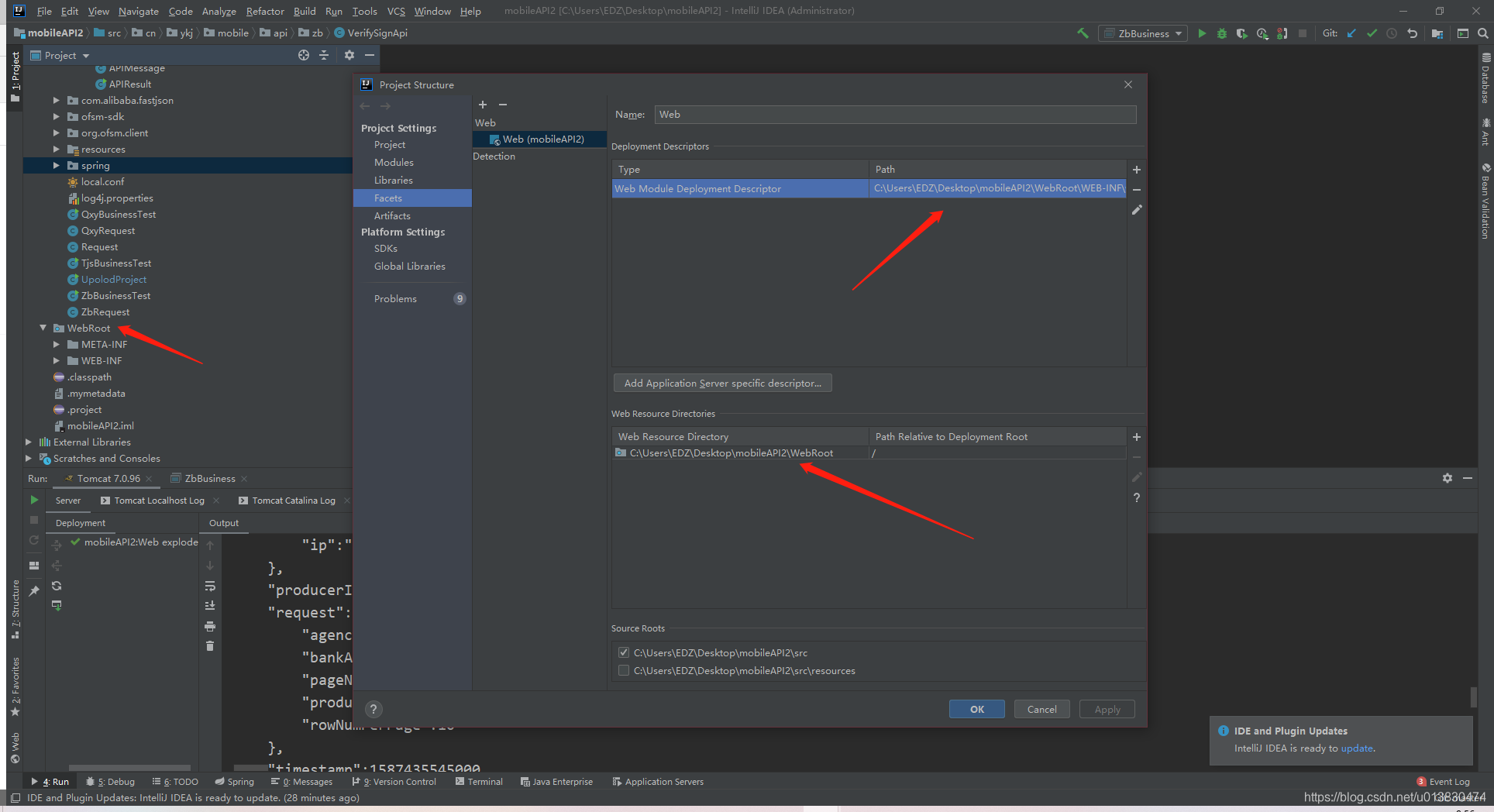Click the print icon in the Output toolbar
The image size is (1494, 812).
click(x=210, y=626)
